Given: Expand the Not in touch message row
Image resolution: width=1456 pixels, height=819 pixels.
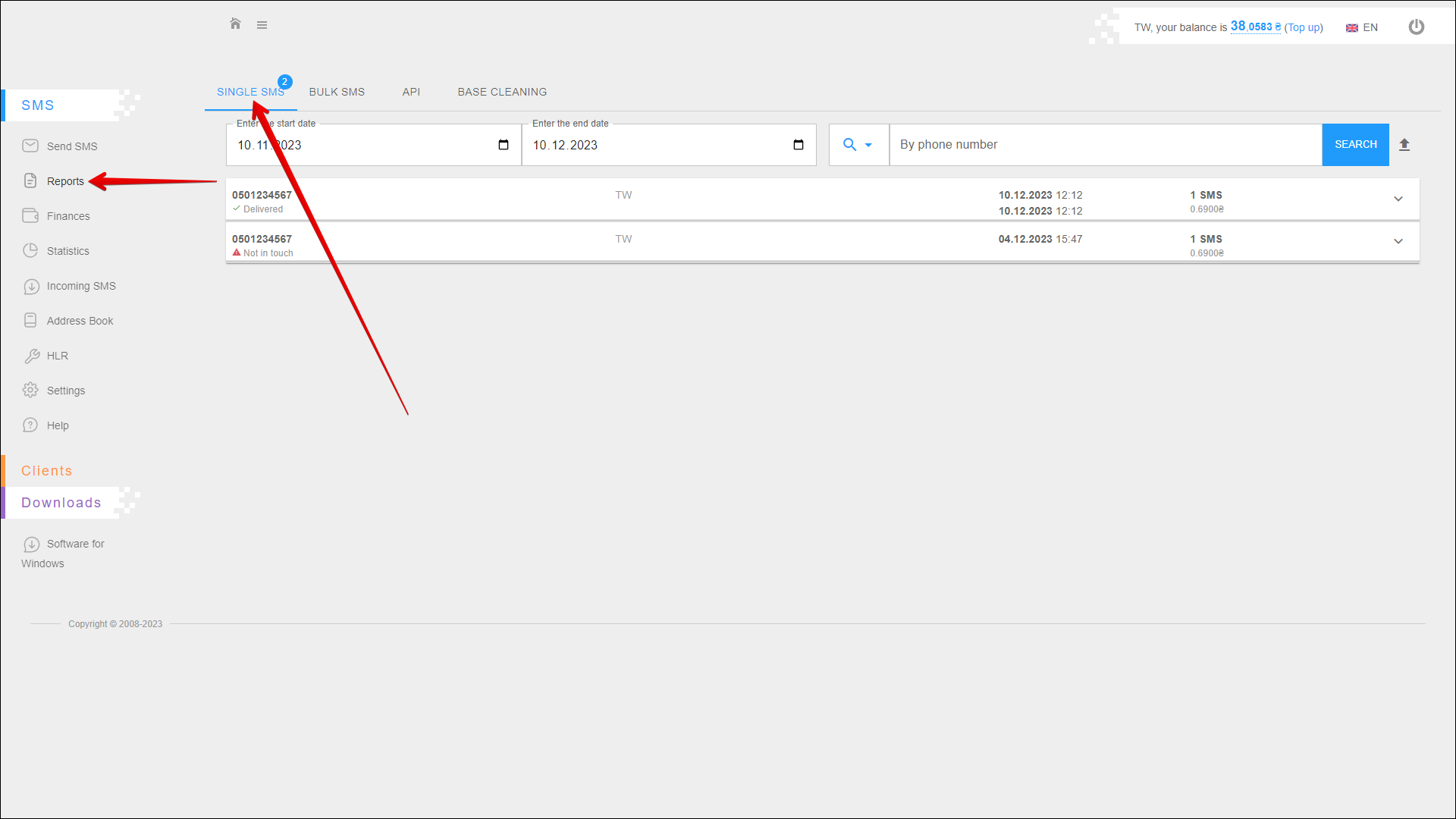Looking at the screenshot, I should [x=1398, y=241].
